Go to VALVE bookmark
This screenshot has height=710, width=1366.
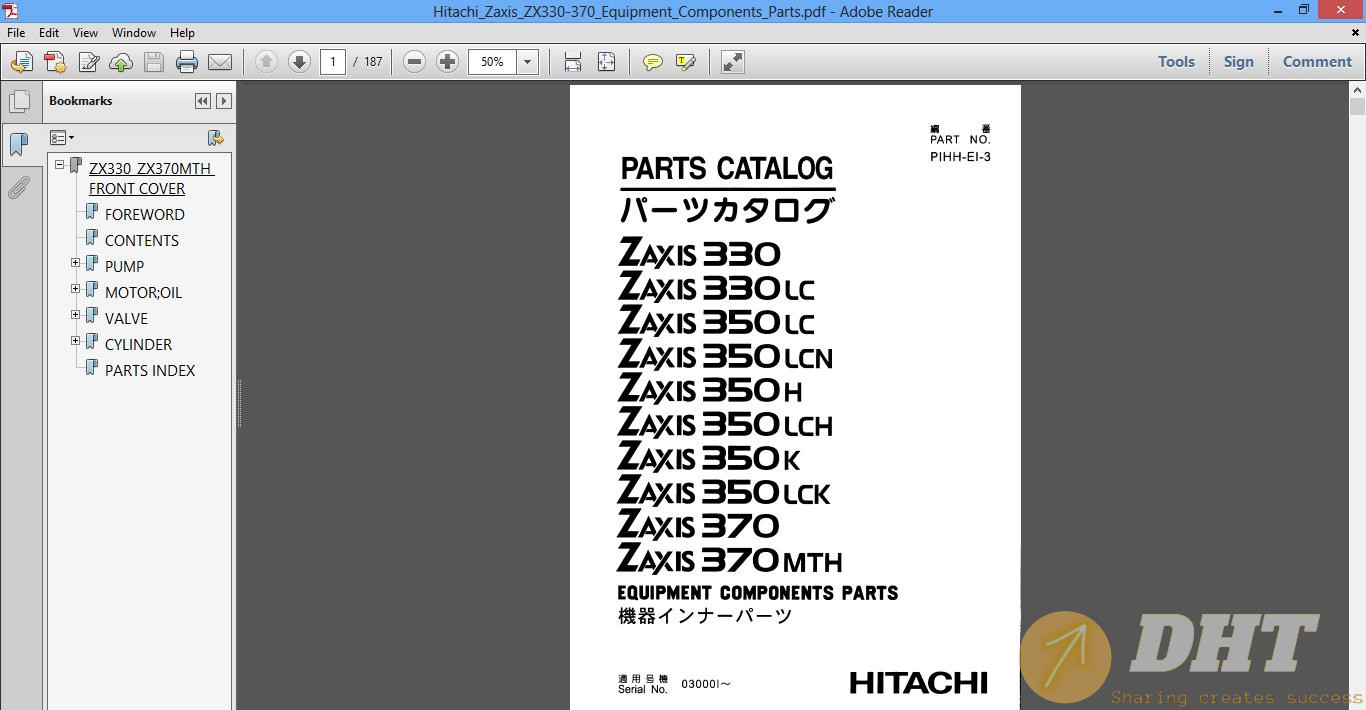click(126, 318)
